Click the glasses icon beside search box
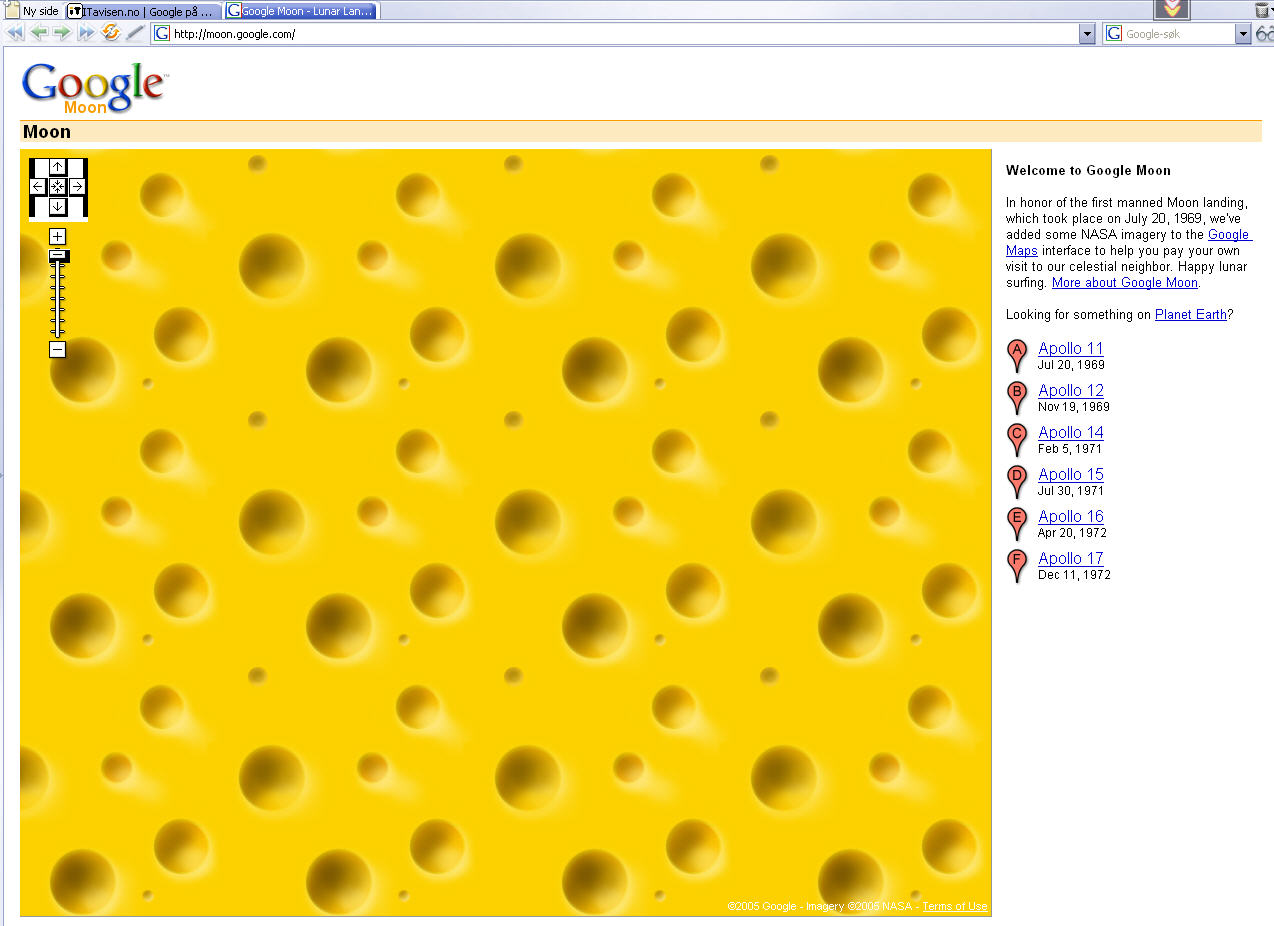Screen dimensions: 1274x926 (1265, 34)
